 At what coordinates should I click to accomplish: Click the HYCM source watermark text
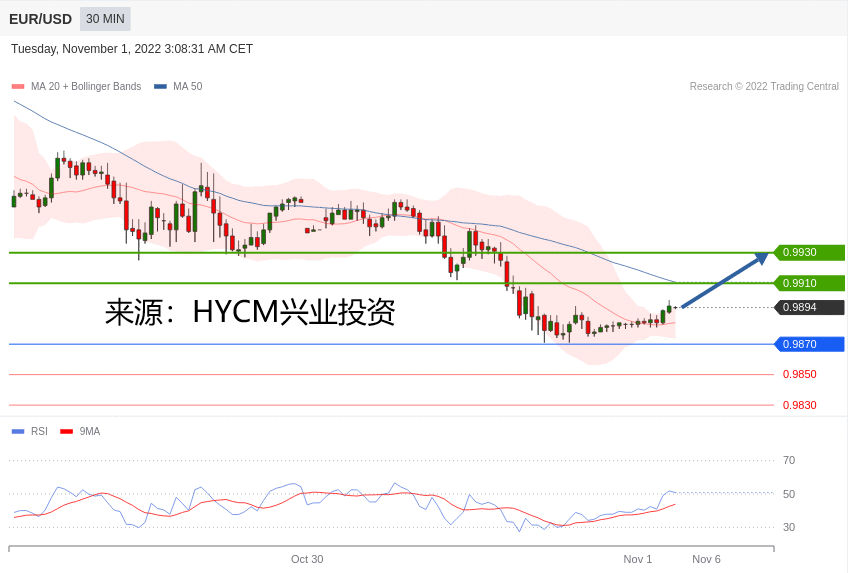(x=250, y=312)
